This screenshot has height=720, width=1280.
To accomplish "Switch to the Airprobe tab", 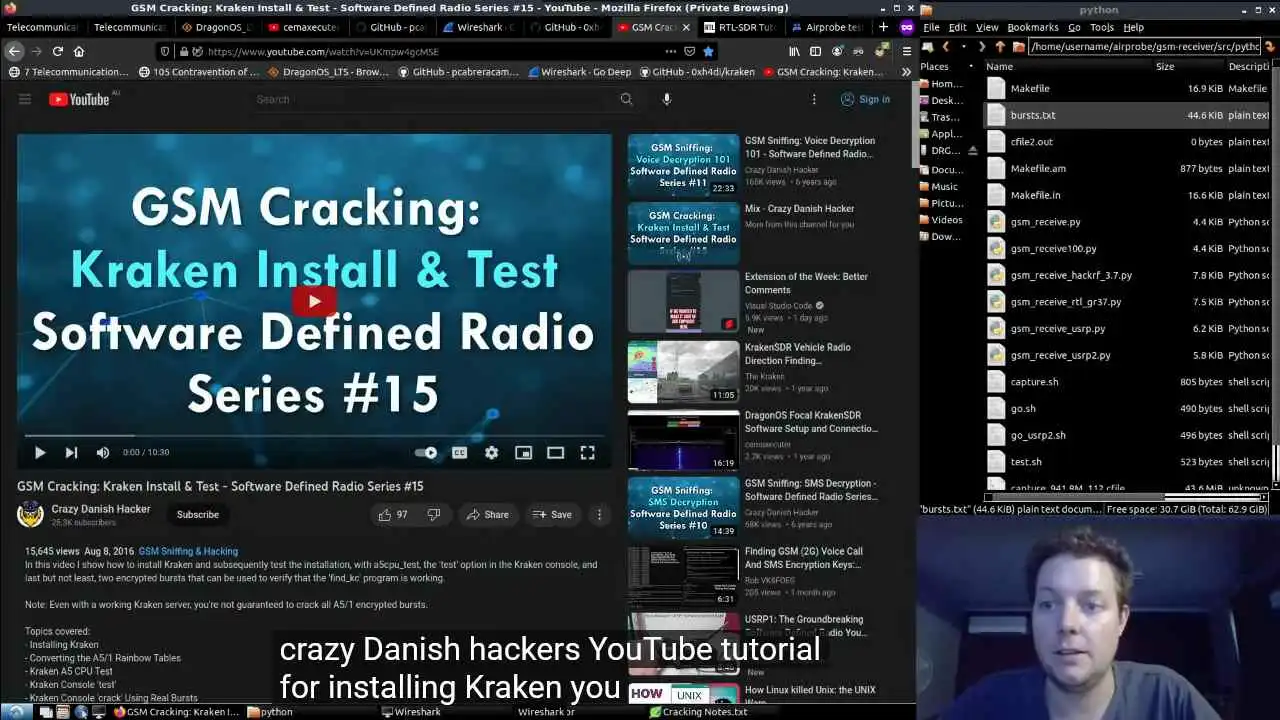I will [x=826, y=27].
